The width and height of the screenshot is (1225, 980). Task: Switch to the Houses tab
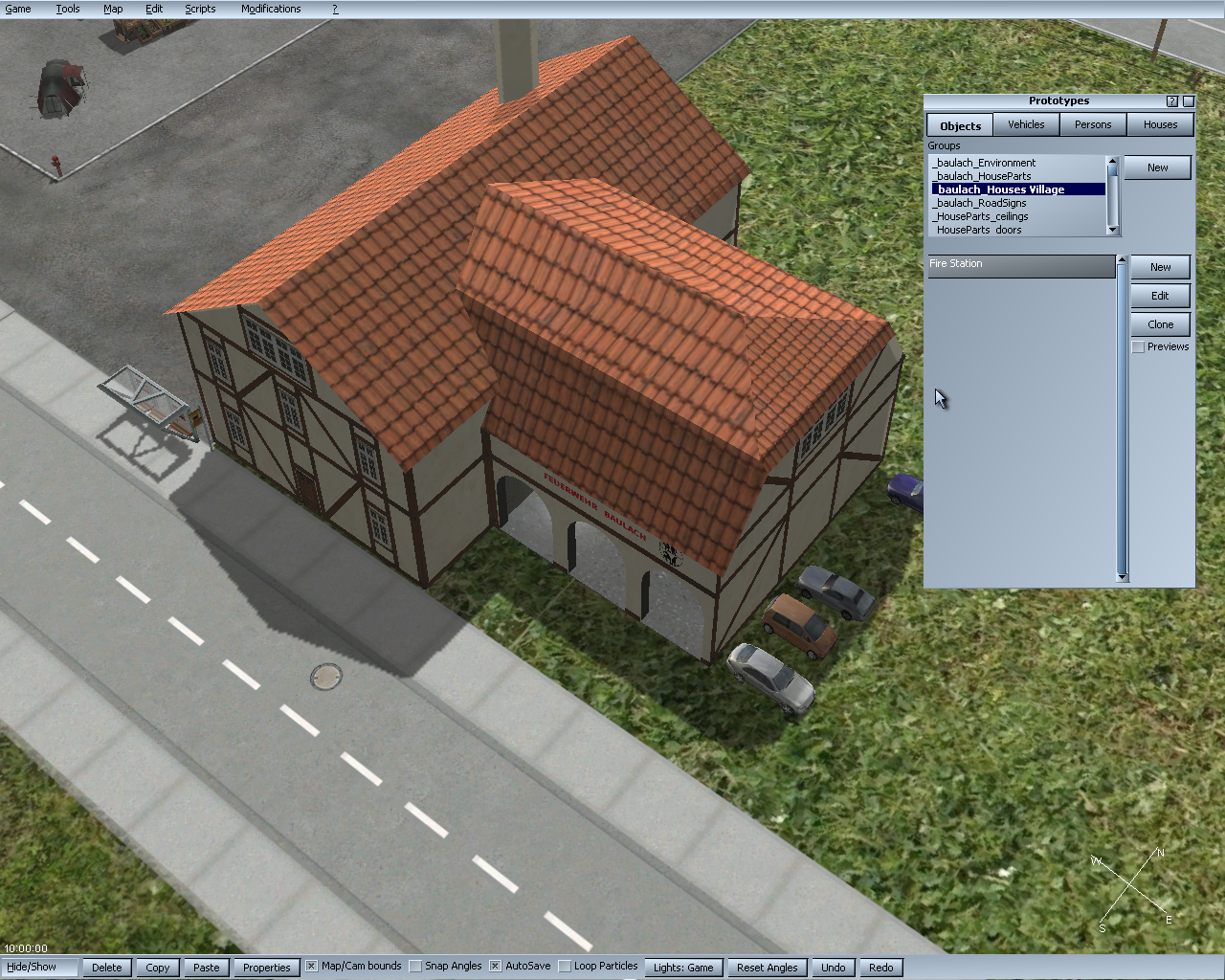tap(1160, 124)
